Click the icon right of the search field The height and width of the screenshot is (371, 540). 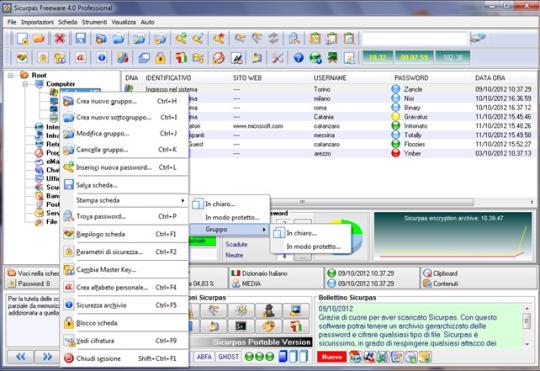coord(478,38)
